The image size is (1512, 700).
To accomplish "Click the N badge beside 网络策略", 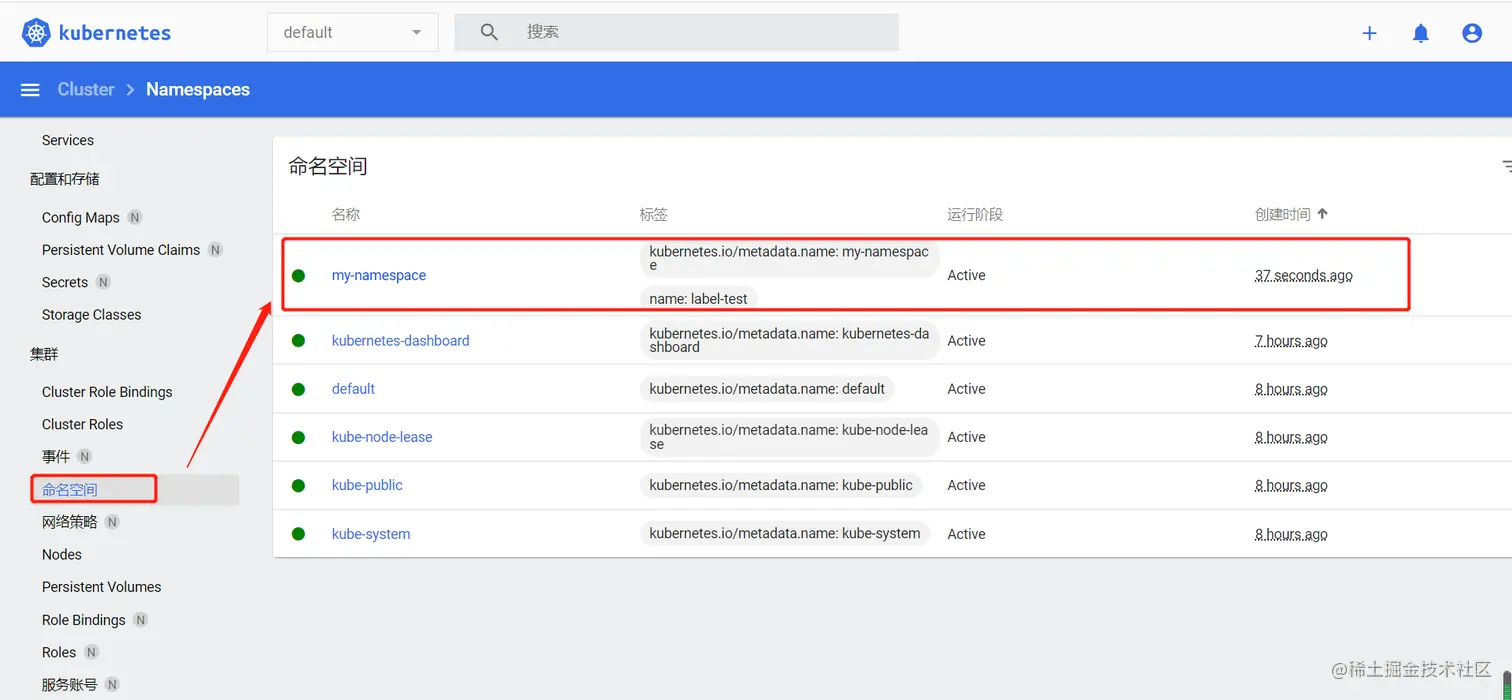I will (x=112, y=522).
